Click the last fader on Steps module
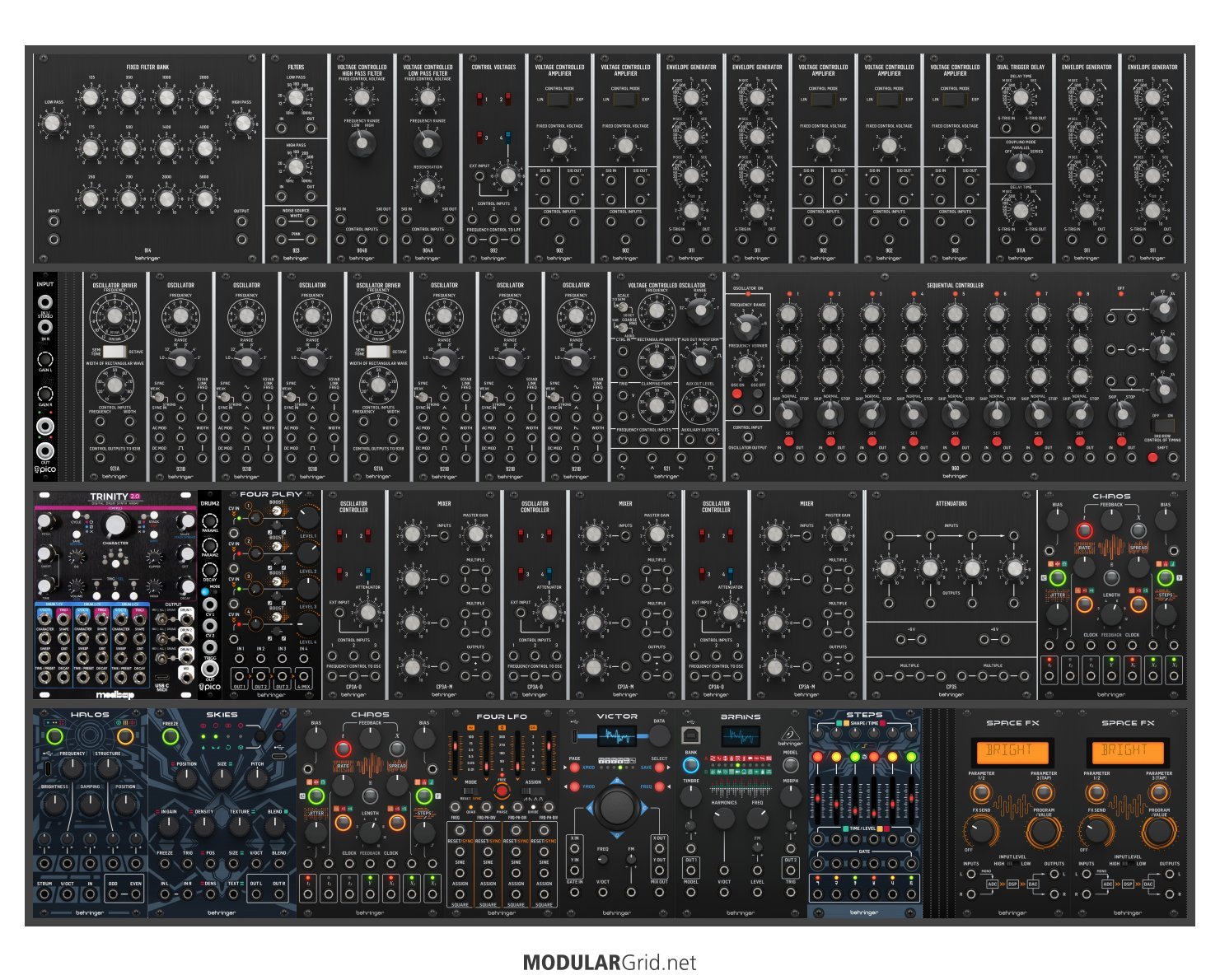 (909, 799)
